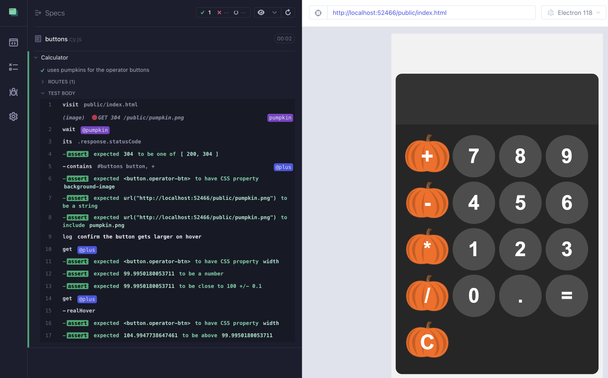Expand the Specs panel icon
This screenshot has width=608, height=378.
click(38, 13)
